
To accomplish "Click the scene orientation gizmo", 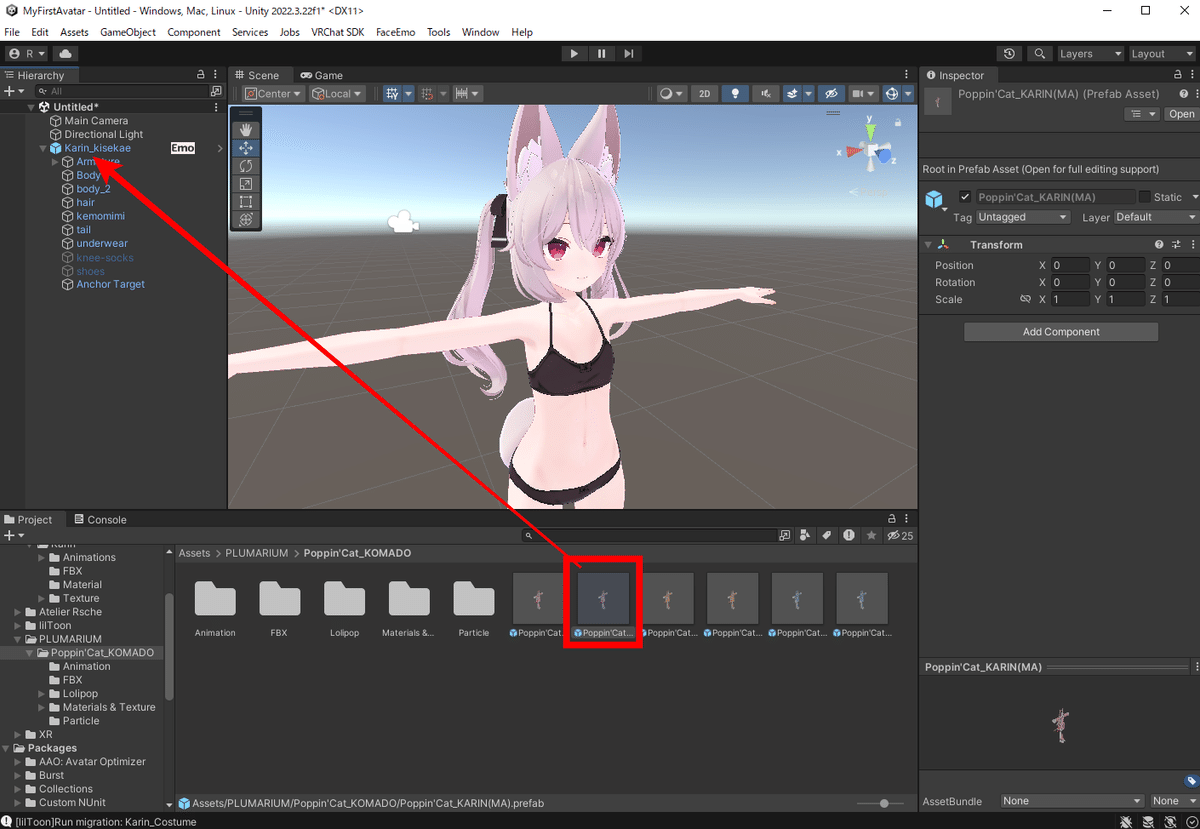I will pos(870,150).
